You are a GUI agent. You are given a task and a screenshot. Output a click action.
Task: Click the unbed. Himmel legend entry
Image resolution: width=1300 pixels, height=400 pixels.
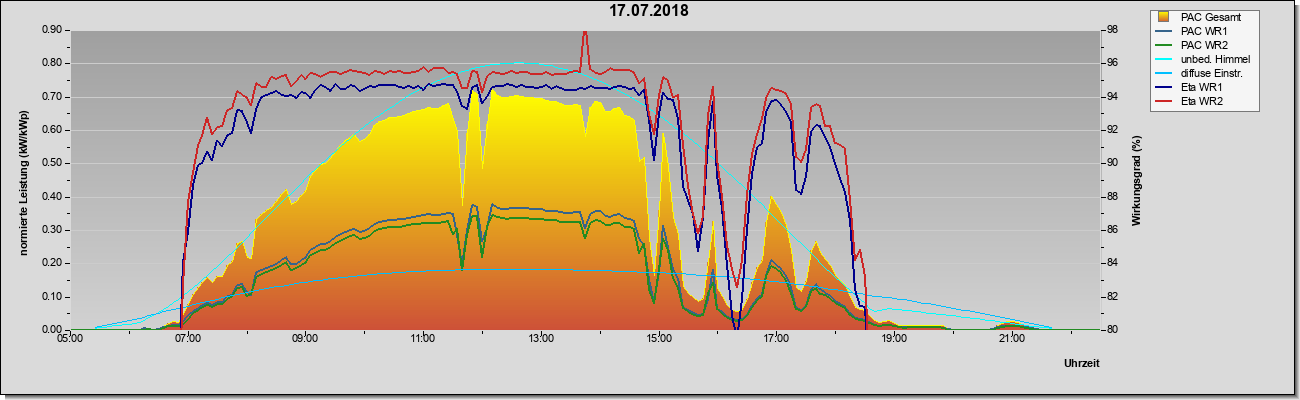pos(1204,59)
